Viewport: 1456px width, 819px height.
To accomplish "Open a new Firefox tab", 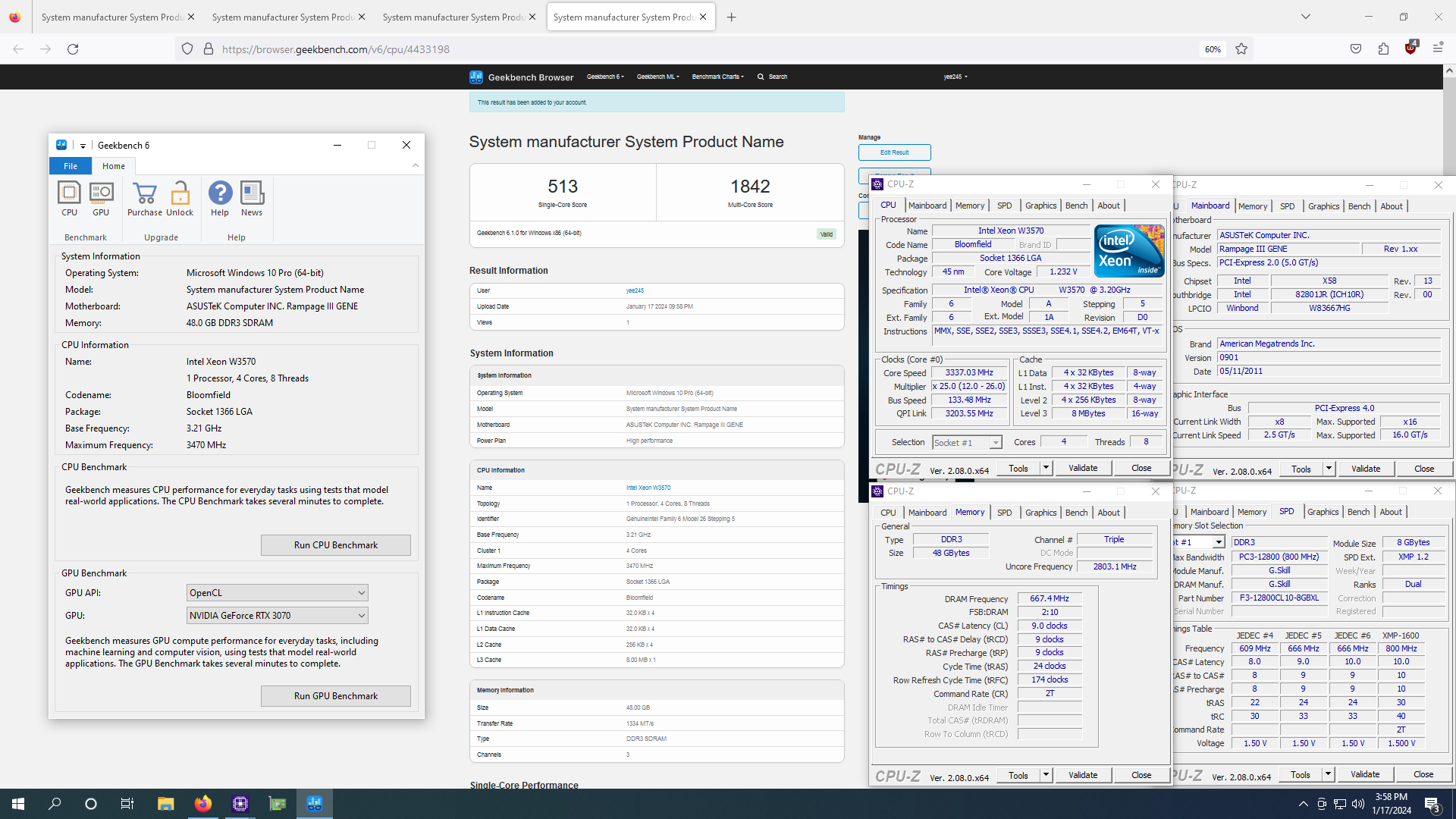I will tap(731, 17).
